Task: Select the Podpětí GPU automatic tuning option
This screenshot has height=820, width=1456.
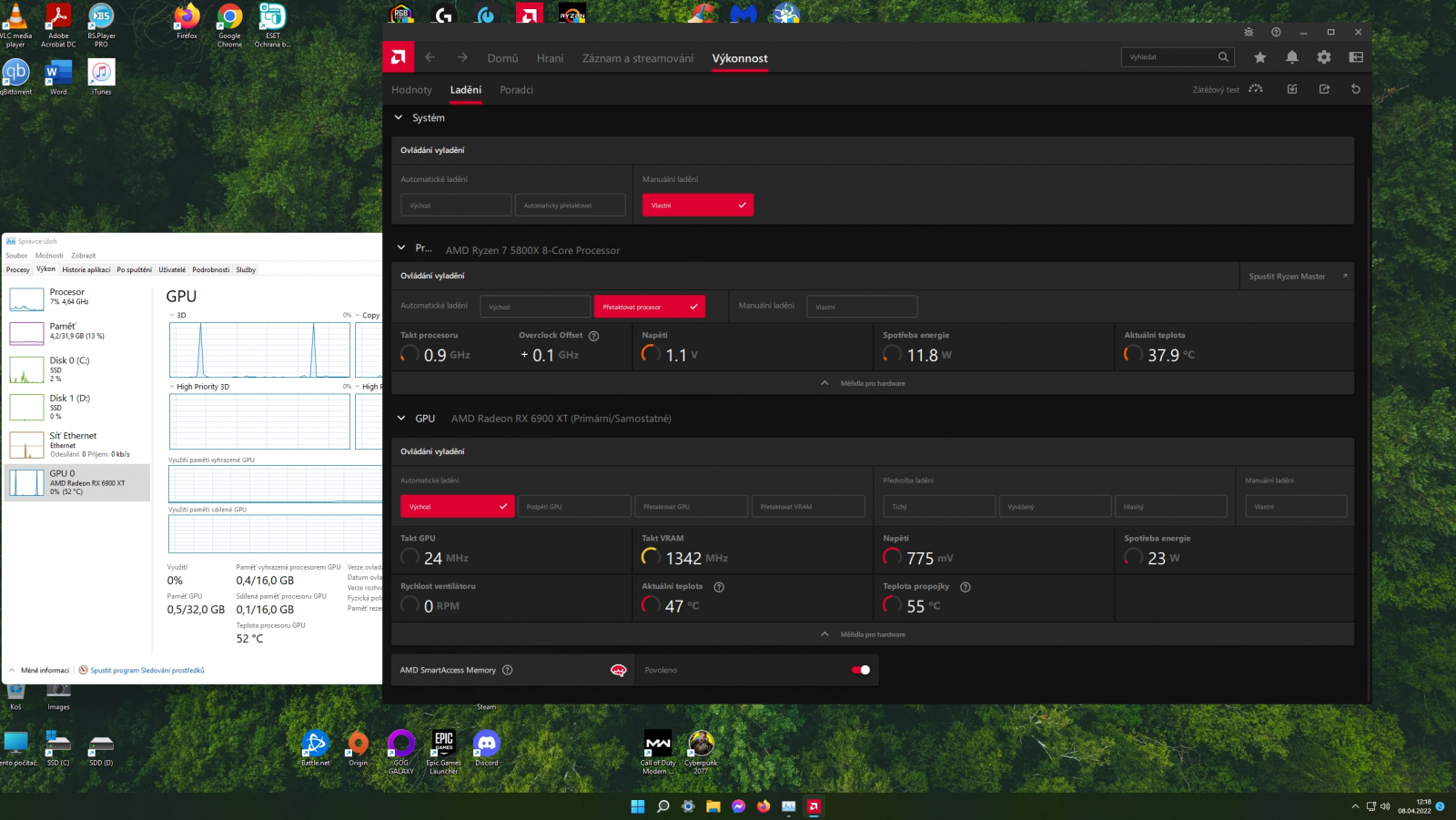Action: pos(573,507)
